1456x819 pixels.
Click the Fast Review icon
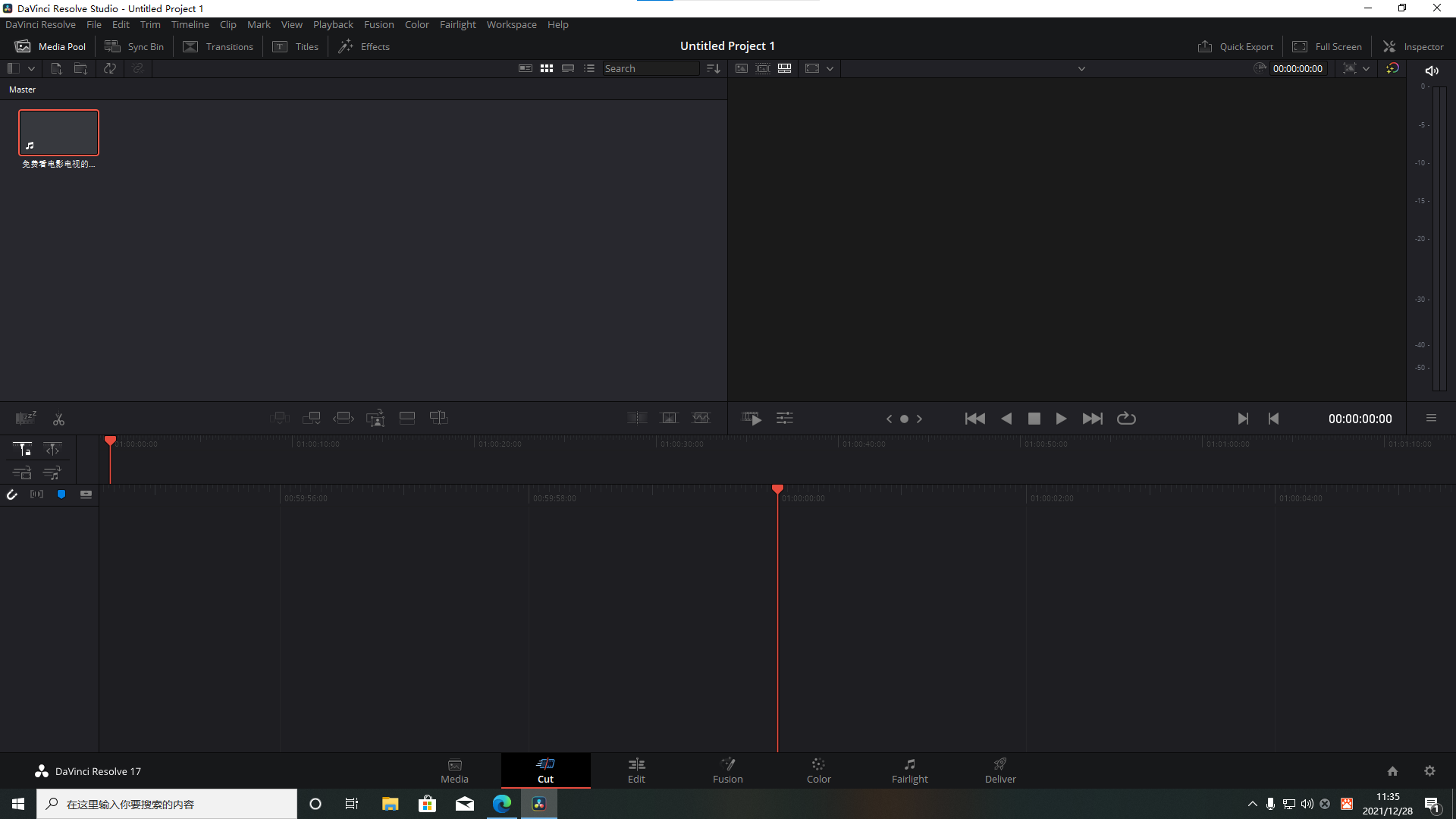[752, 419]
